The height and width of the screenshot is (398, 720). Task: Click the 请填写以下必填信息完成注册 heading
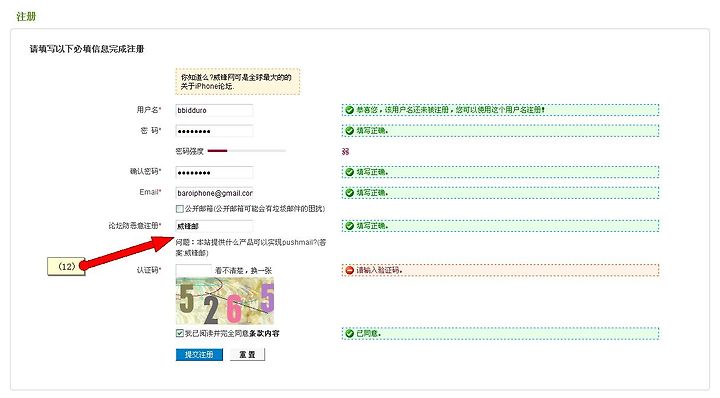87,49
